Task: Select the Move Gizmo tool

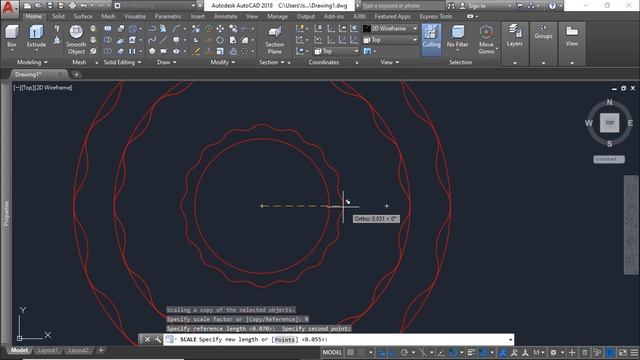Action: point(486,40)
